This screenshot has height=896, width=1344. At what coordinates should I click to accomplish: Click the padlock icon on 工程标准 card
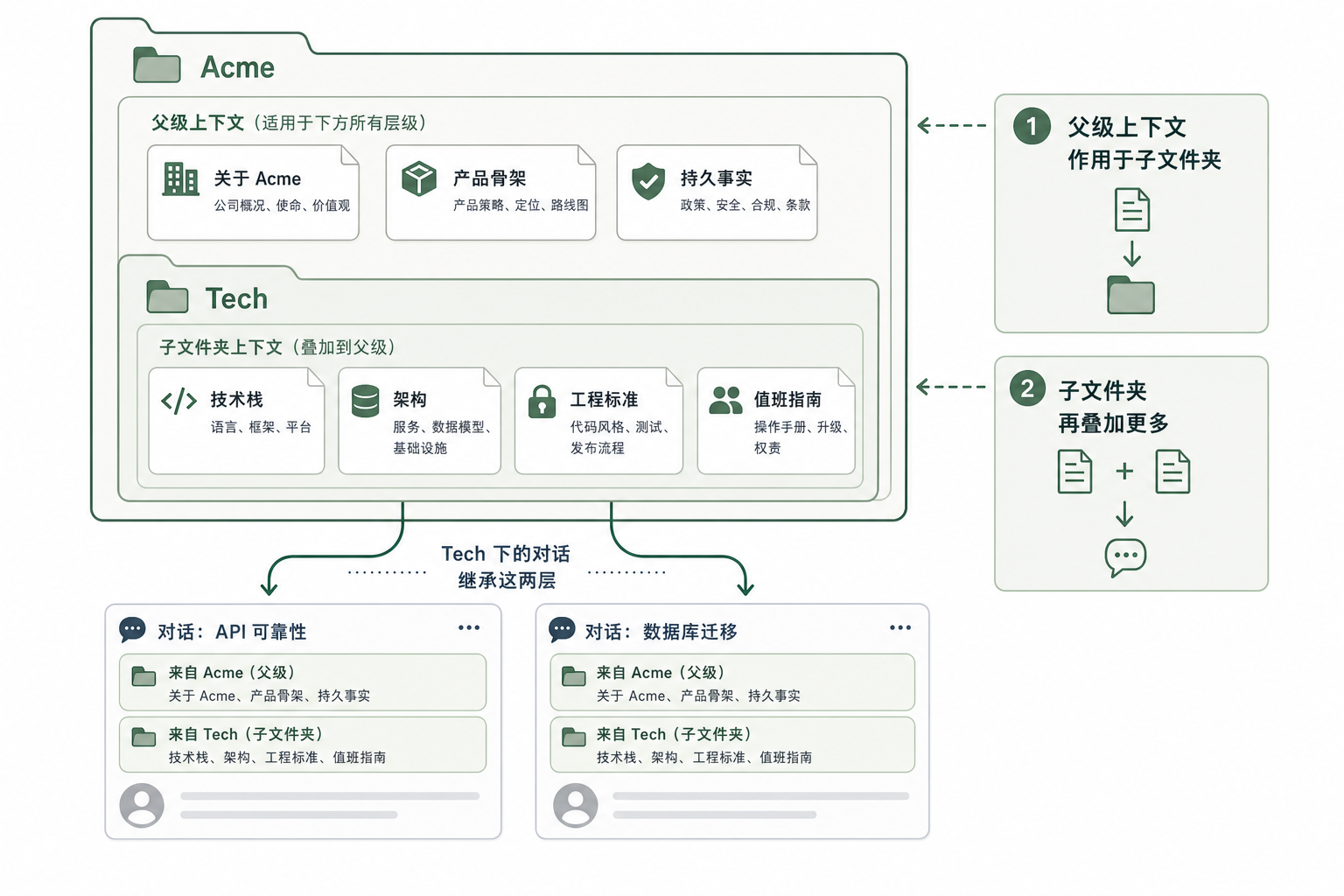point(542,402)
